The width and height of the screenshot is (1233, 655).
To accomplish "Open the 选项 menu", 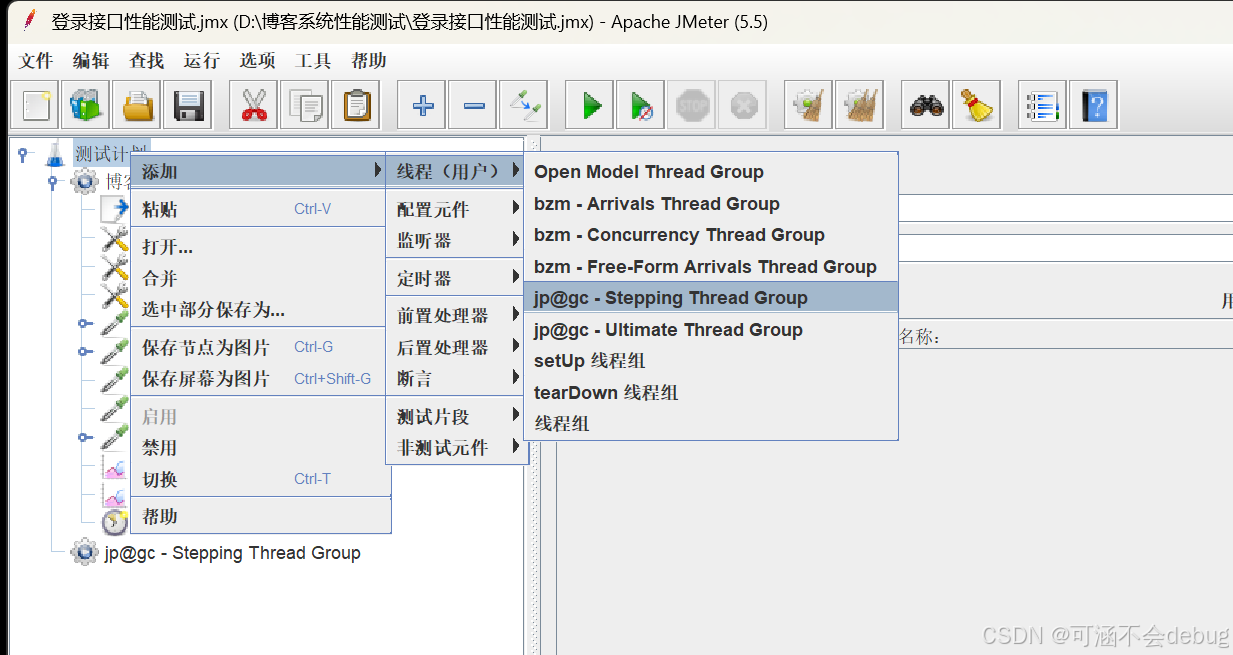I will pyautogui.click(x=257, y=61).
